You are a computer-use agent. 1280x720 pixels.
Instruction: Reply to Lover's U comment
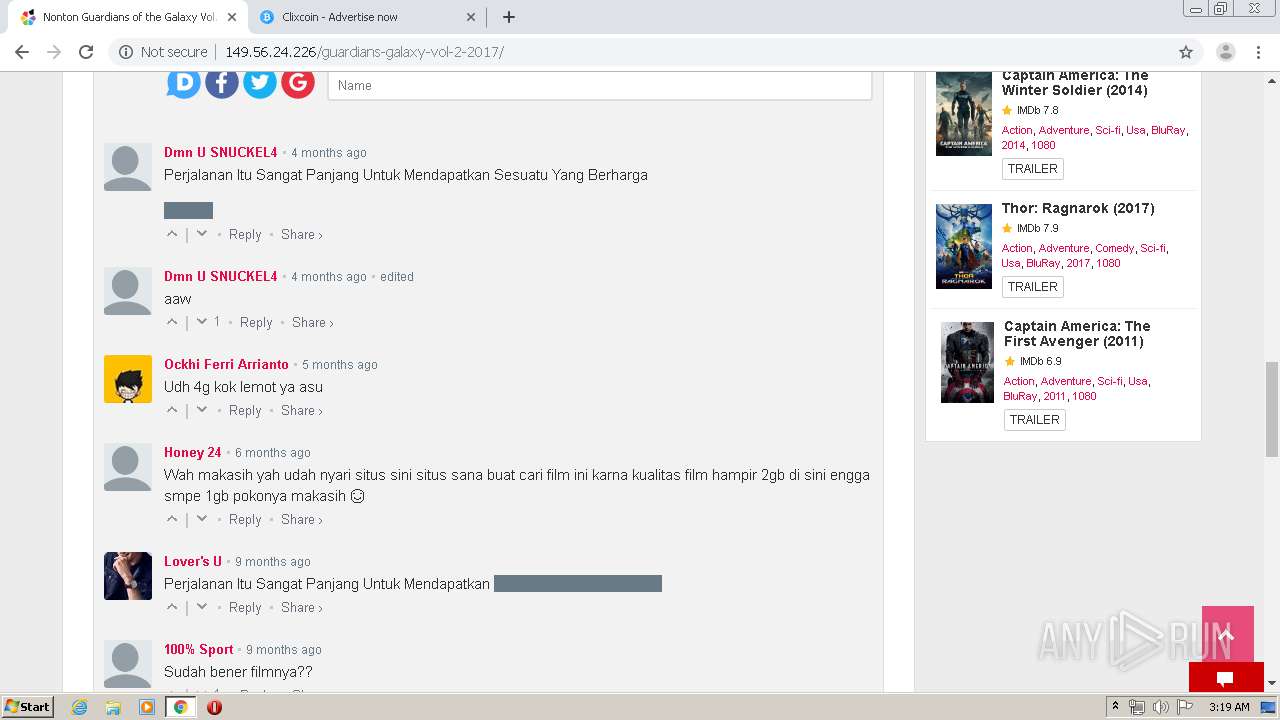[245, 607]
